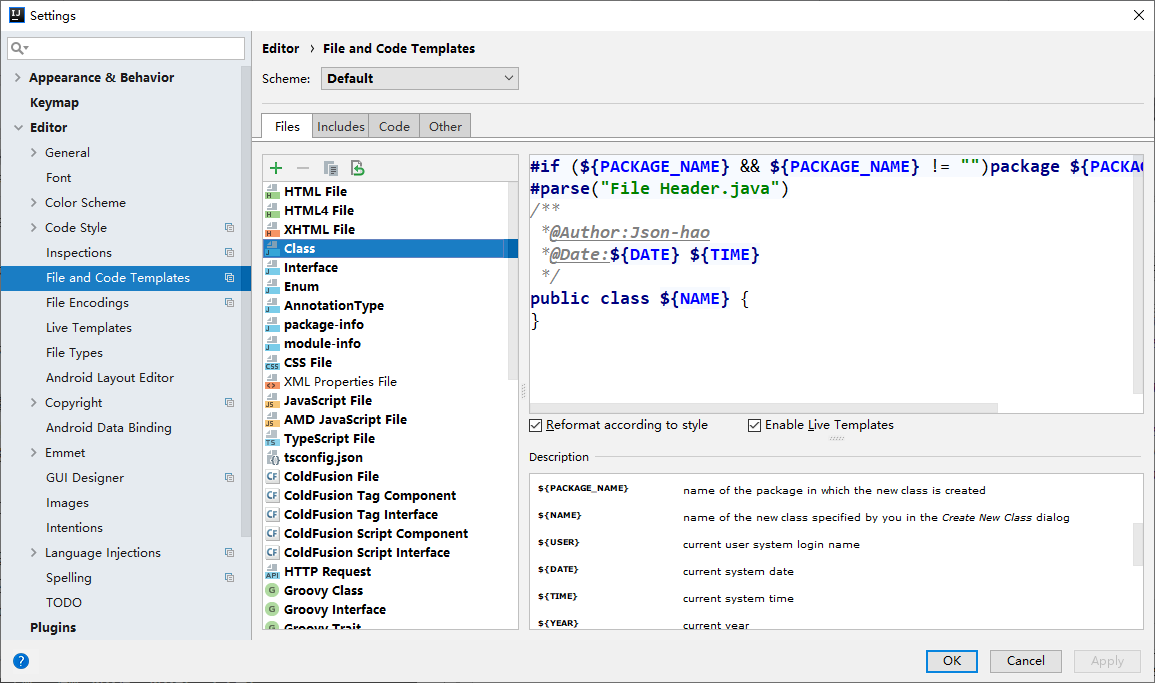
Task: Click project-level icon beside Inspections
Action: [229, 253]
